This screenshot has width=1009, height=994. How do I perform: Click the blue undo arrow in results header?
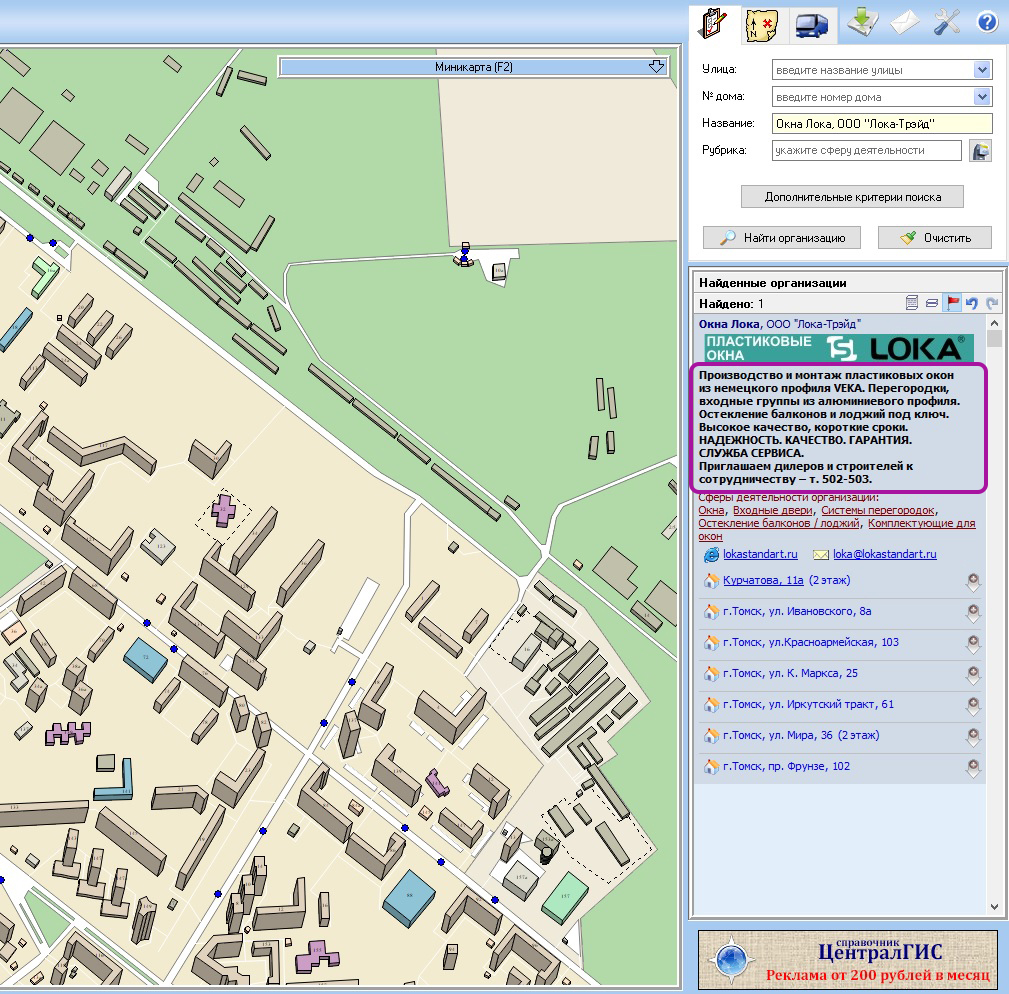point(972,302)
